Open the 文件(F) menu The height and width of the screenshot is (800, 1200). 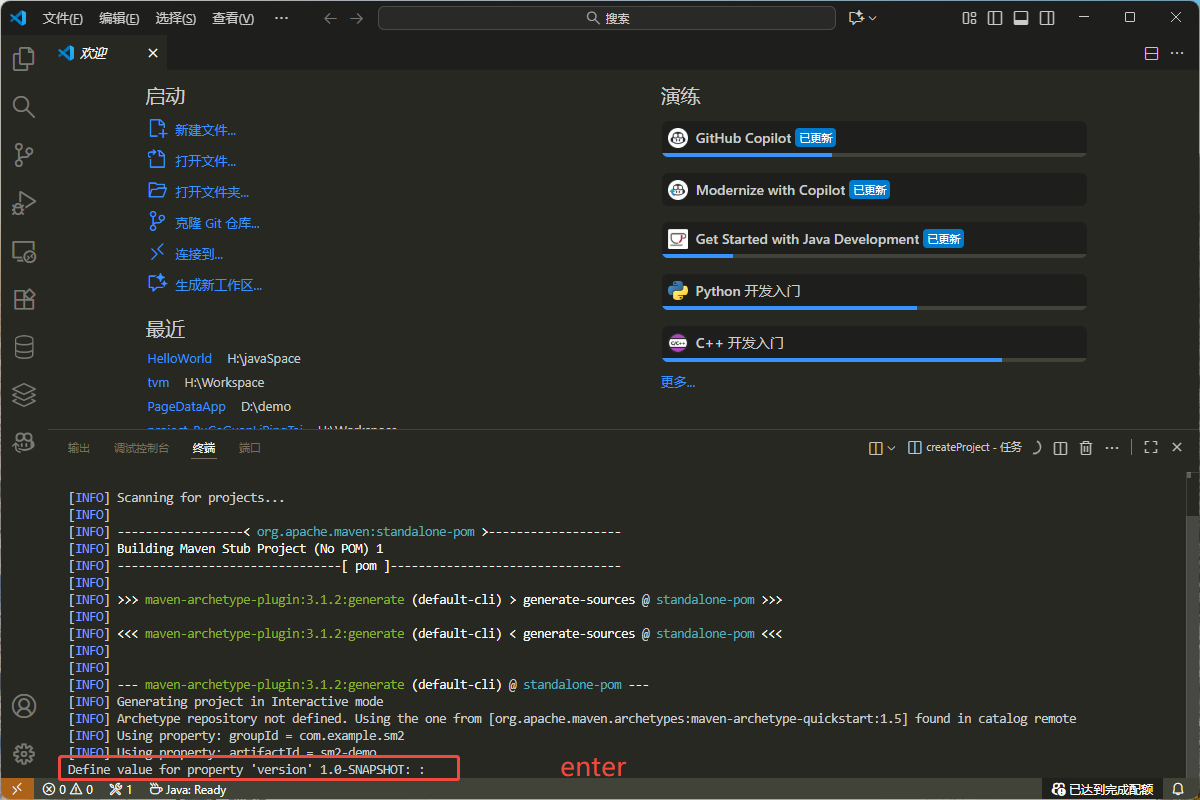click(x=63, y=18)
